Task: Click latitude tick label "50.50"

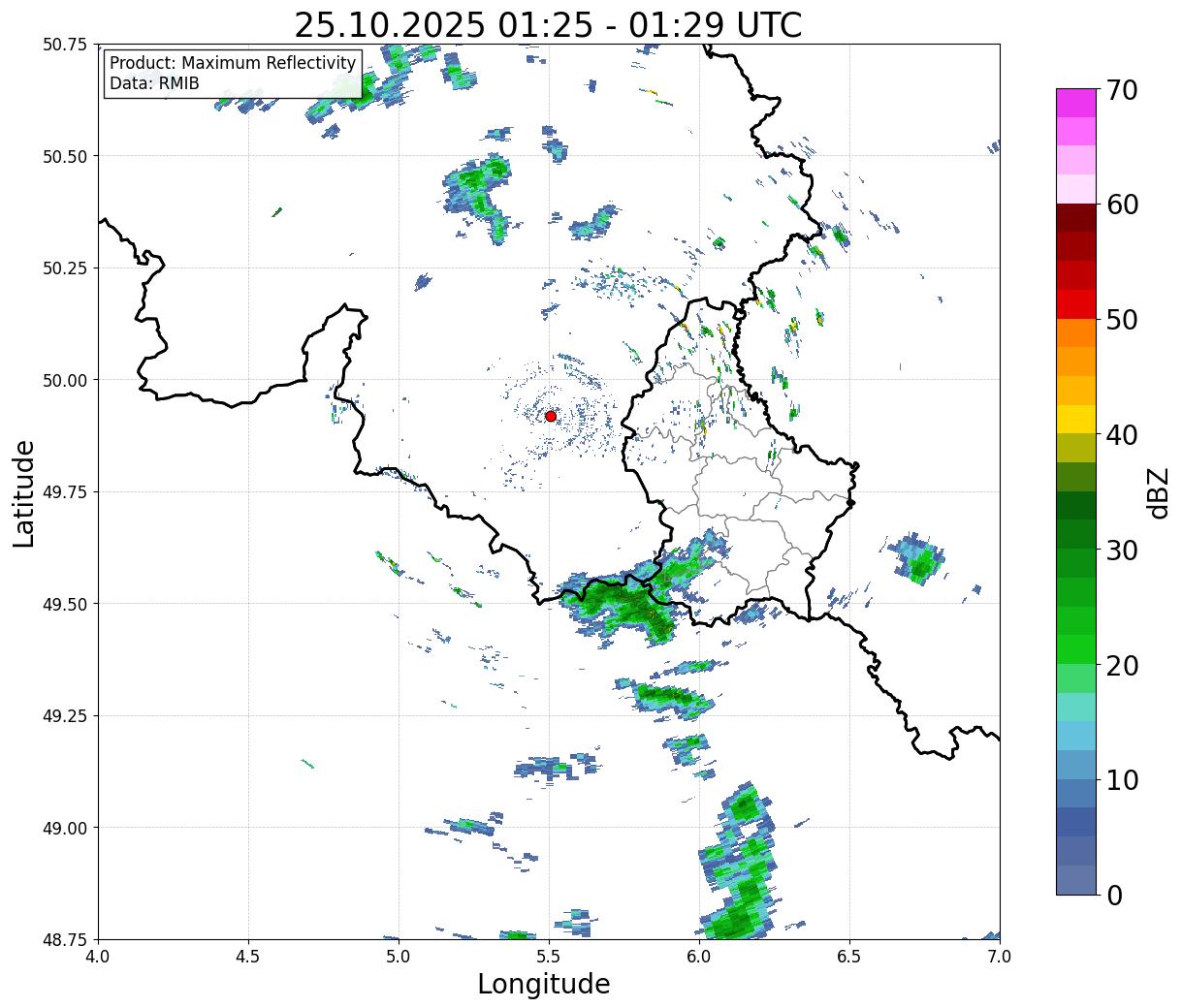Action: [x=65, y=156]
